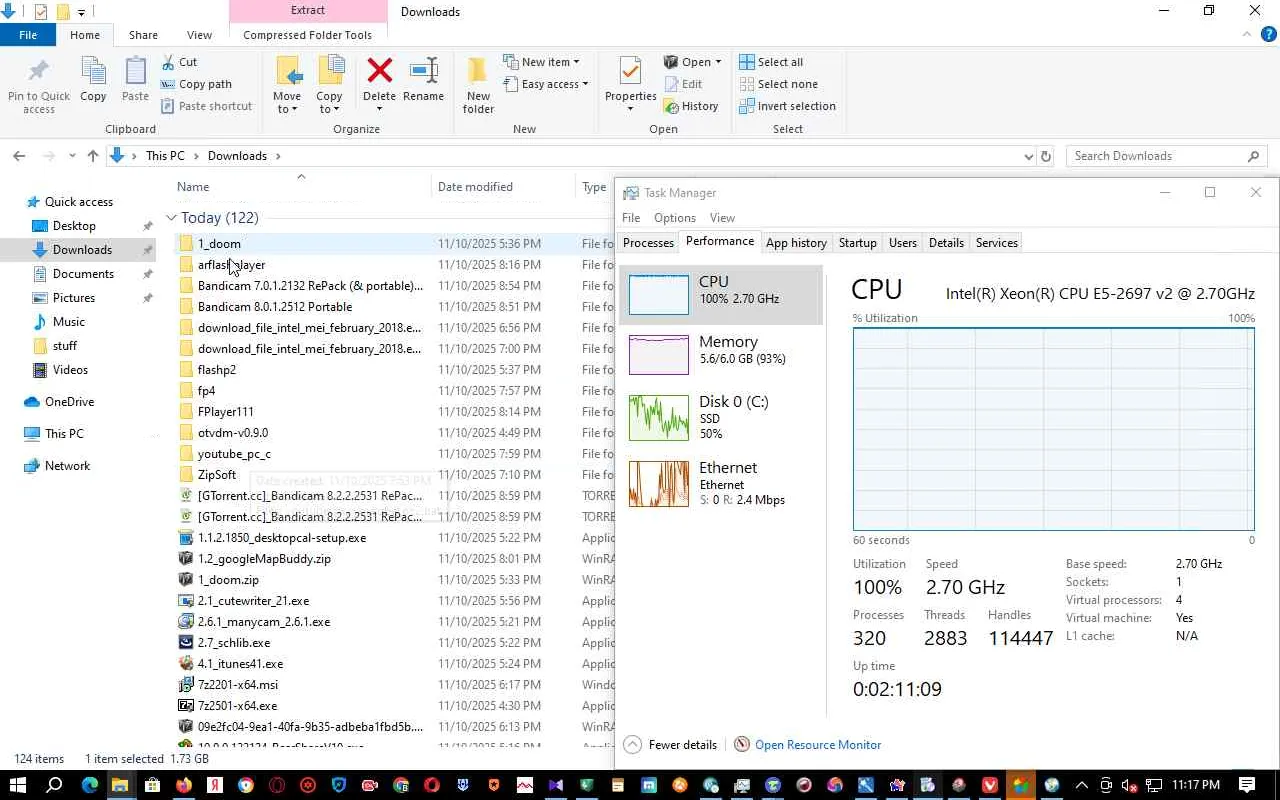This screenshot has height=800, width=1280.
Task: Switch to Explorer's View ribbon tab
Action: [199, 35]
